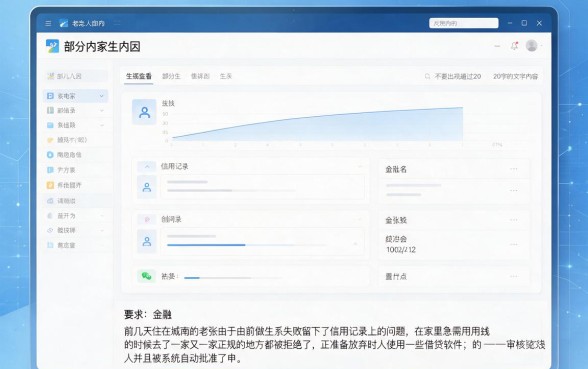Click the 信用记录 heading
The image size is (588, 369).
click(x=174, y=166)
